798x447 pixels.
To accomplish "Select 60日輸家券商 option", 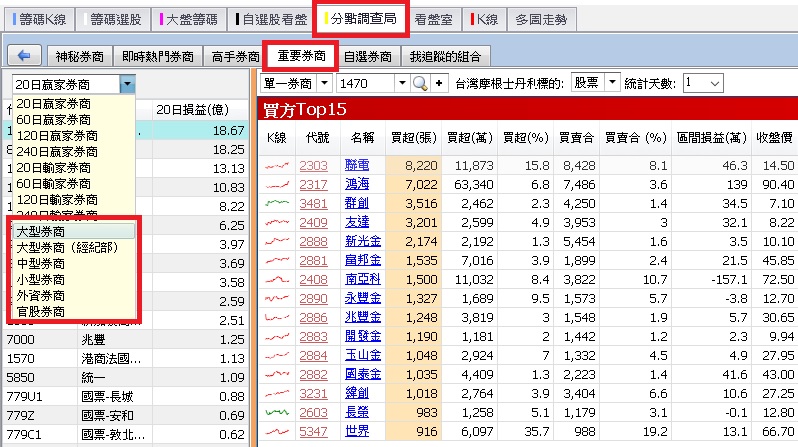I will click(x=74, y=184).
